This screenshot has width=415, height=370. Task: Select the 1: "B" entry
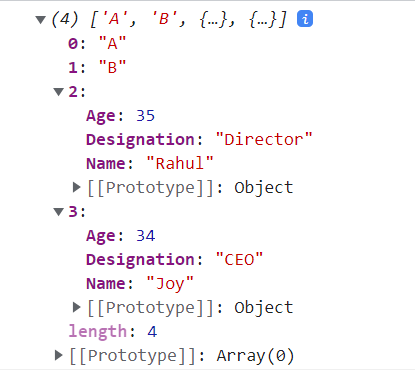click(97, 68)
